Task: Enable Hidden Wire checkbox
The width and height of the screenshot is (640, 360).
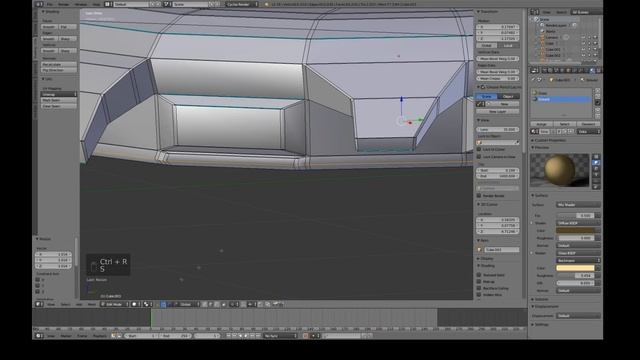Action: point(479,295)
